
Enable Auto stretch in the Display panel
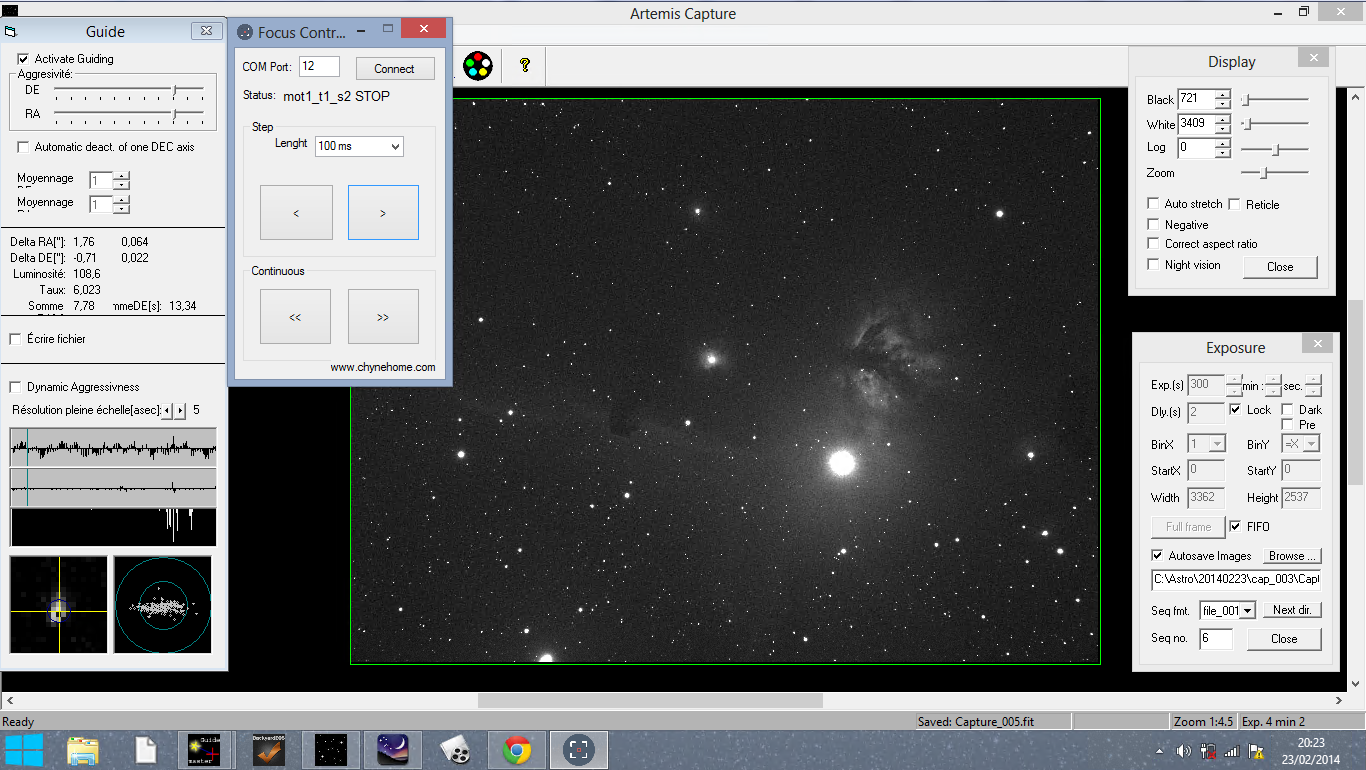(x=1153, y=204)
